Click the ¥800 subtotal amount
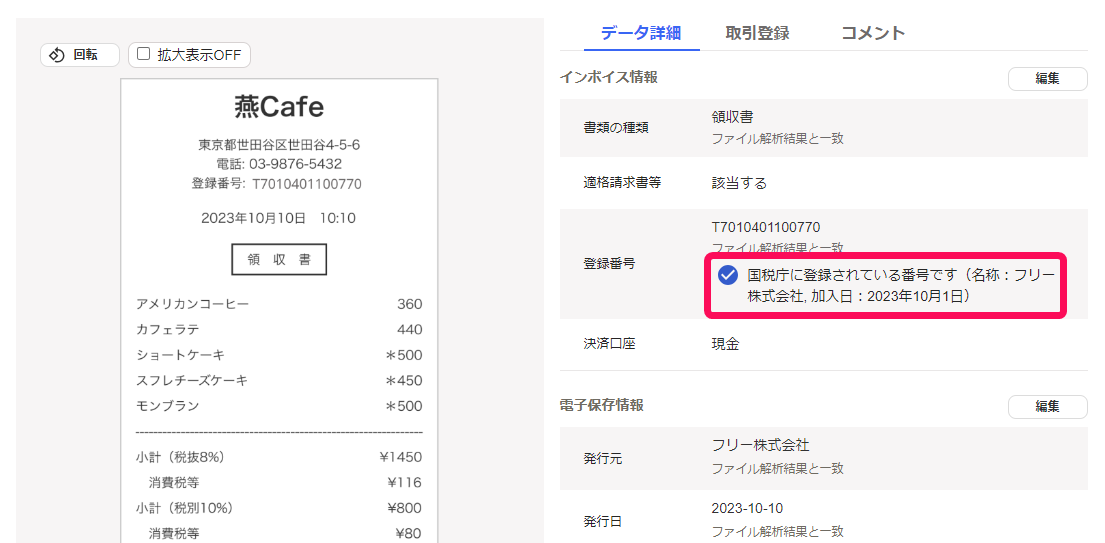This screenshot has height=543, width=1105. (405, 508)
